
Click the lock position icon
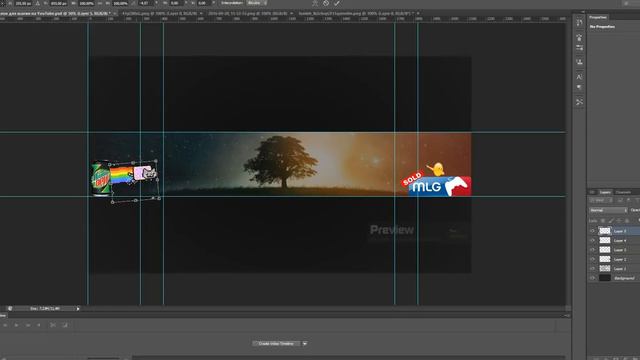pos(619,221)
